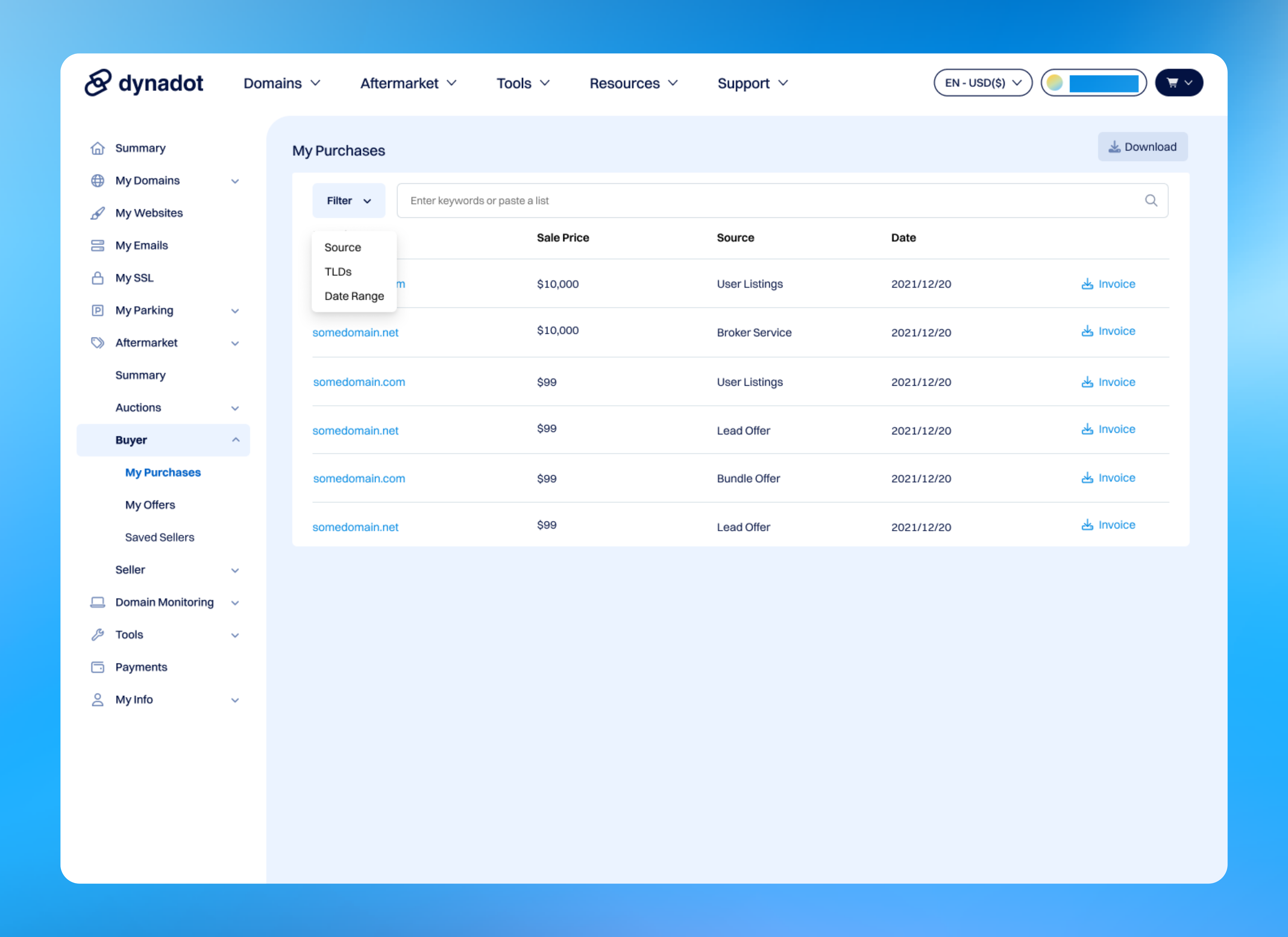
Task: Click the Tools wrench icon in sidebar
Action: click(x=98, y=635)
